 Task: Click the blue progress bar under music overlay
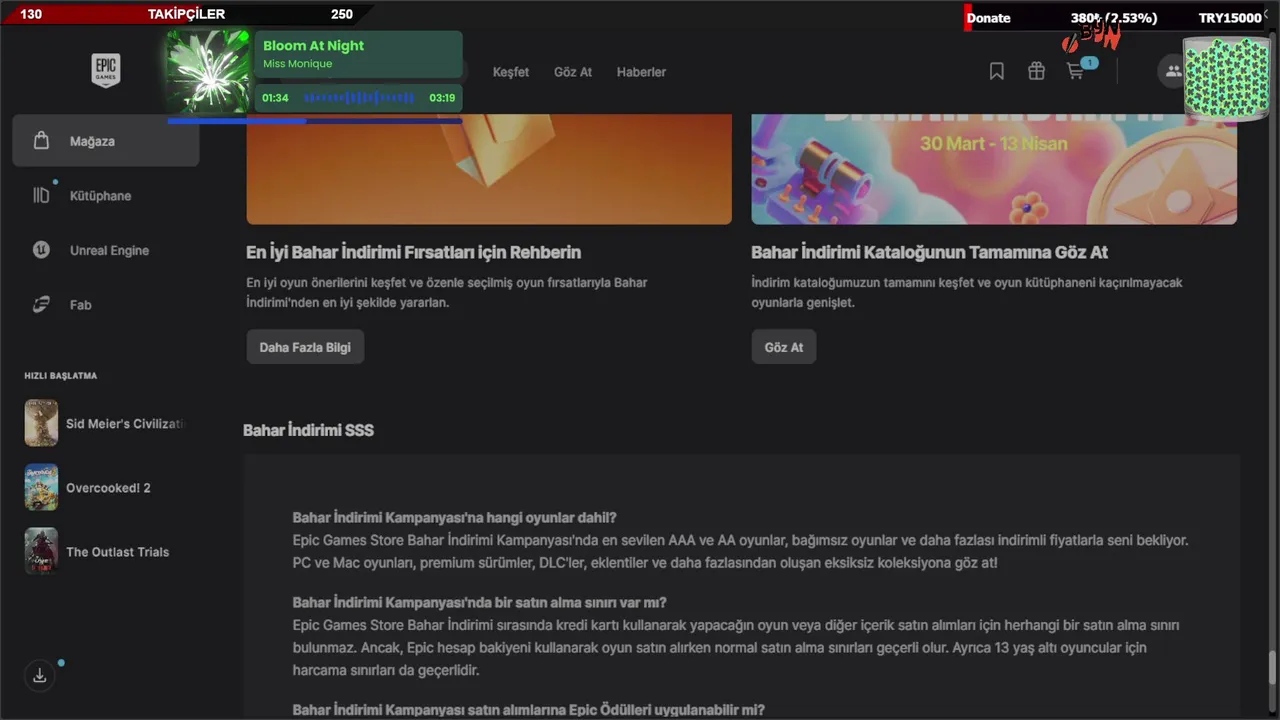pyautogui.click(x=314, y=121)
